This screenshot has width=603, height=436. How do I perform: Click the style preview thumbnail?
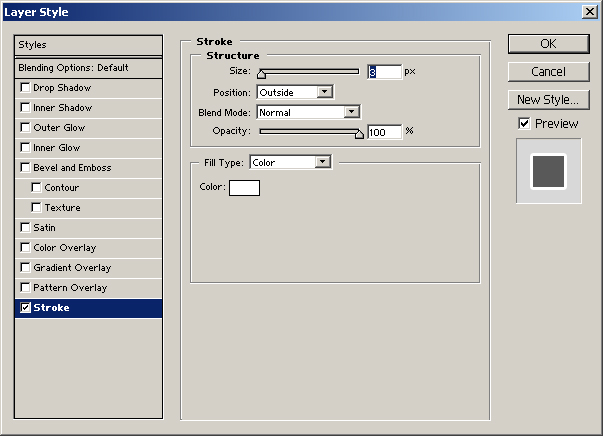(549, 171)
